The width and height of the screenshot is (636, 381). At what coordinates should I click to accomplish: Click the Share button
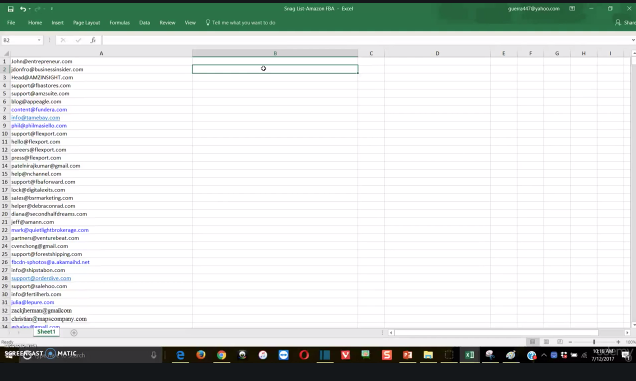pos(625,23)
